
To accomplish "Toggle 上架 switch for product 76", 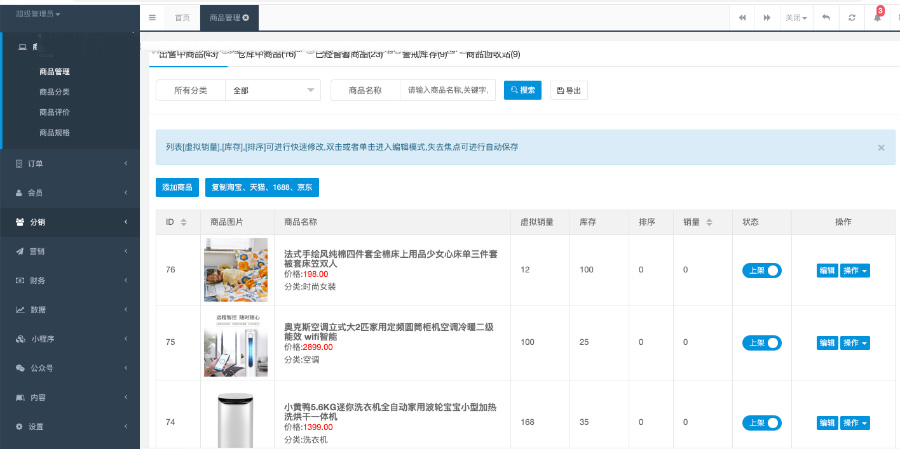I will tap(762, 271).
